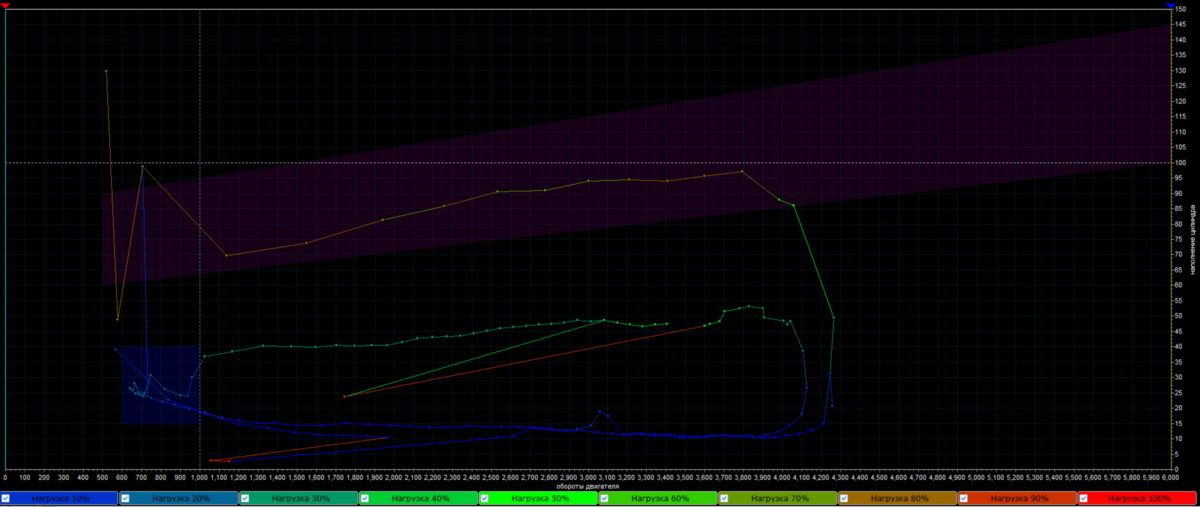Click the 3,000 tick label on the x-axis
Viewport: 1200px width, 507px height.
point(588,477)
